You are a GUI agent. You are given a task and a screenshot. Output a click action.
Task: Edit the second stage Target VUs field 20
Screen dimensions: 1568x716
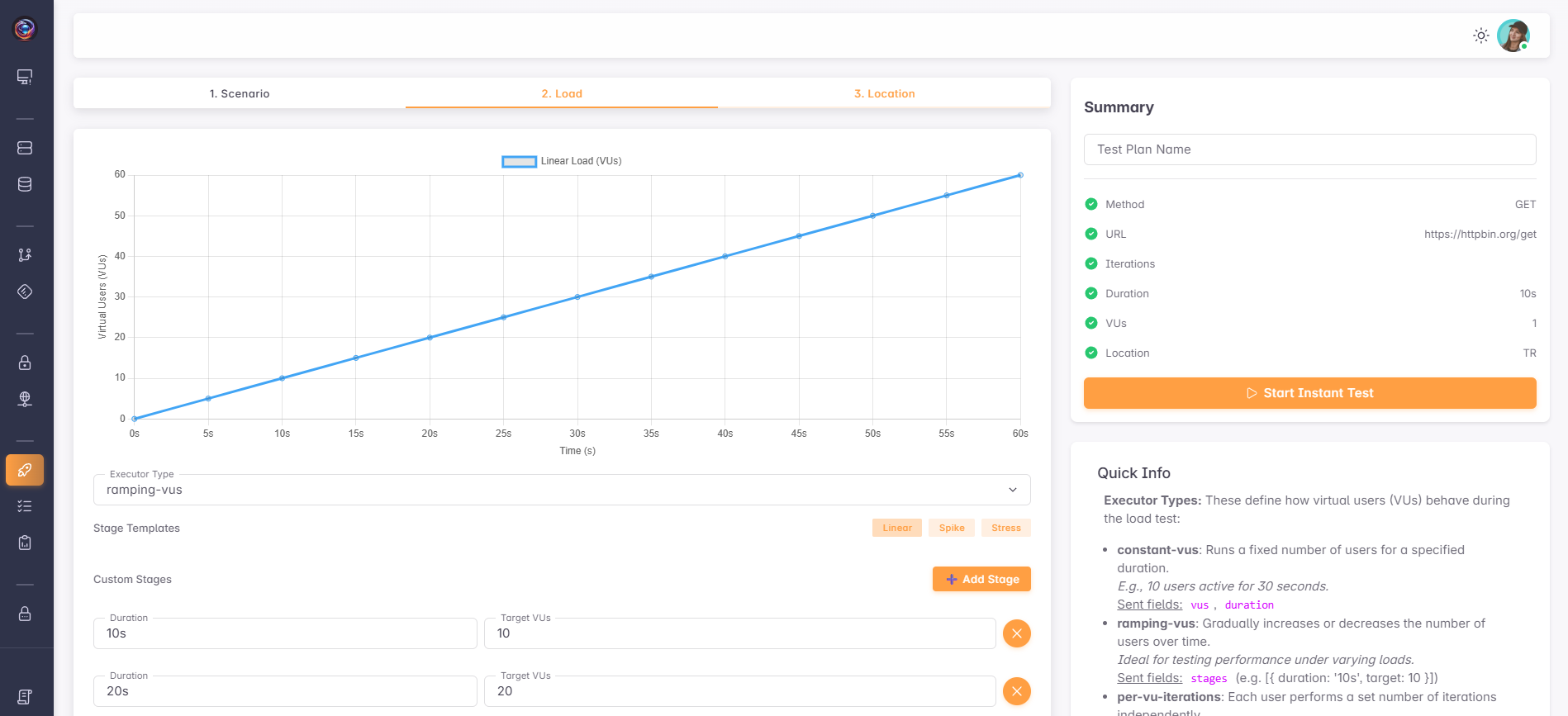[740, 691]
